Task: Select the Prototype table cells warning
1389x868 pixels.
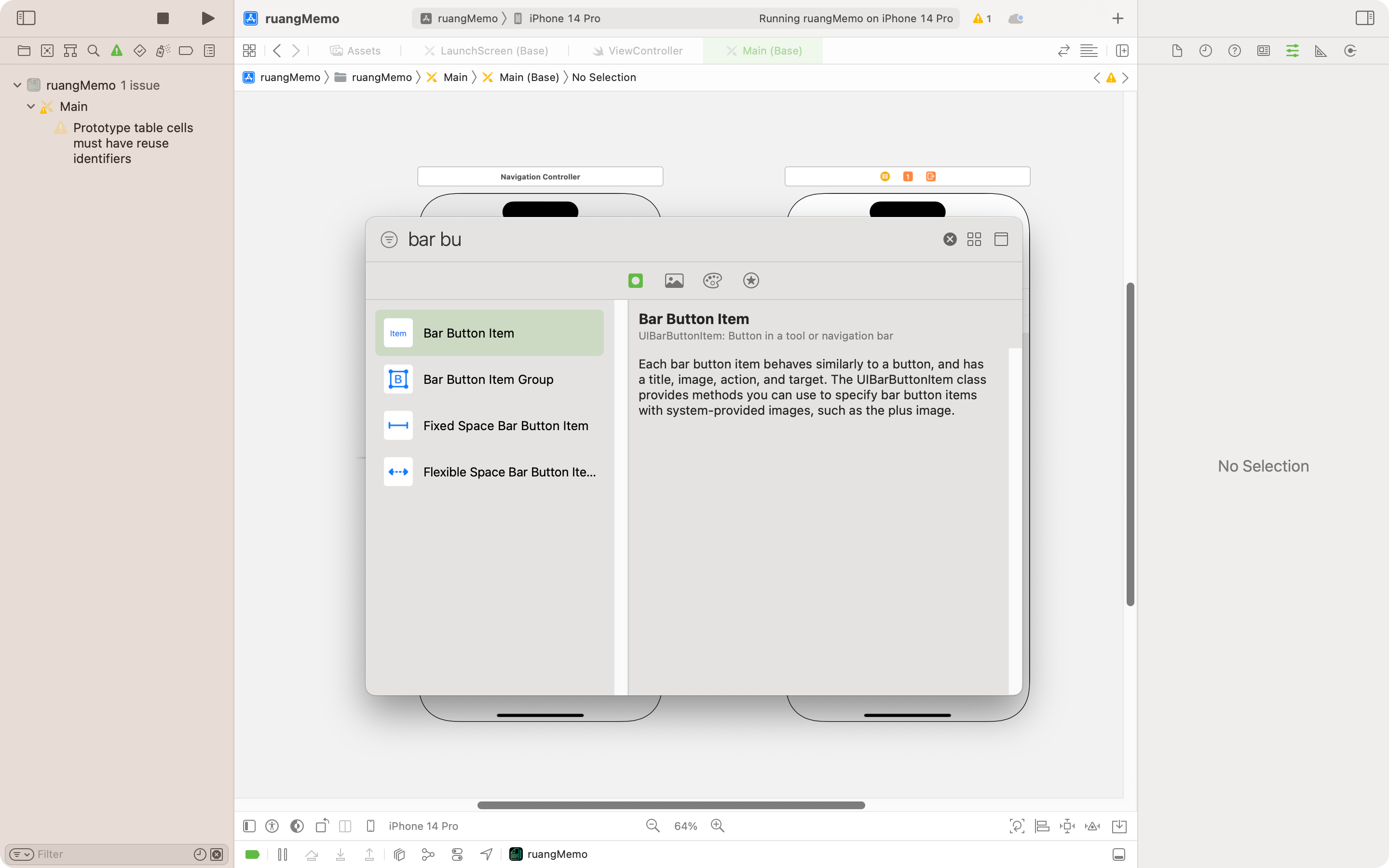Action: (133, 143)
